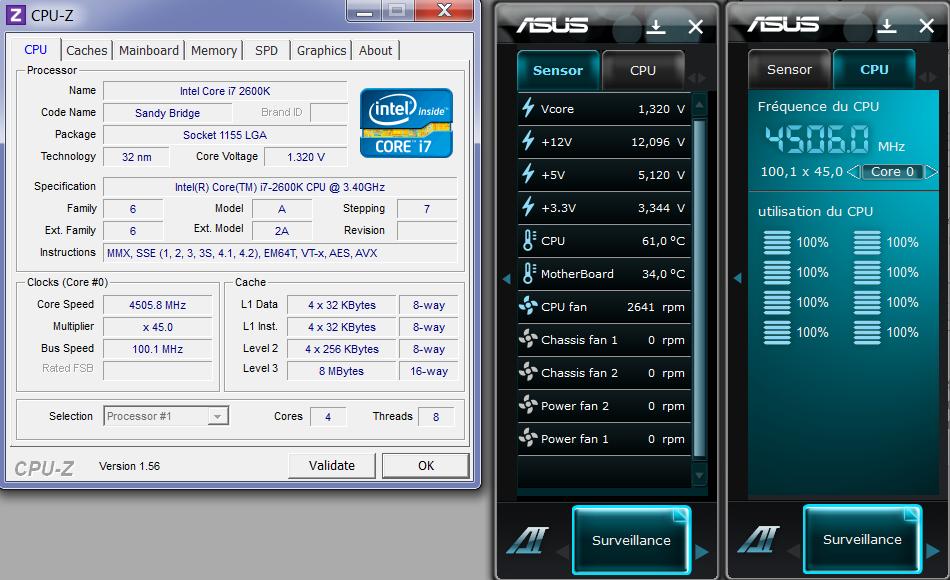Screen dimensions: 950x580
Task: Click the AI logo in right ASUS window
Action: 759,538
